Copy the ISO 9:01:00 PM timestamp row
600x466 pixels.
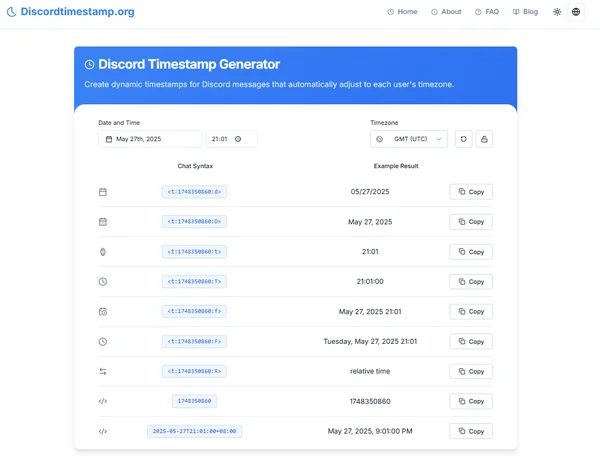[x=471, y=431]
